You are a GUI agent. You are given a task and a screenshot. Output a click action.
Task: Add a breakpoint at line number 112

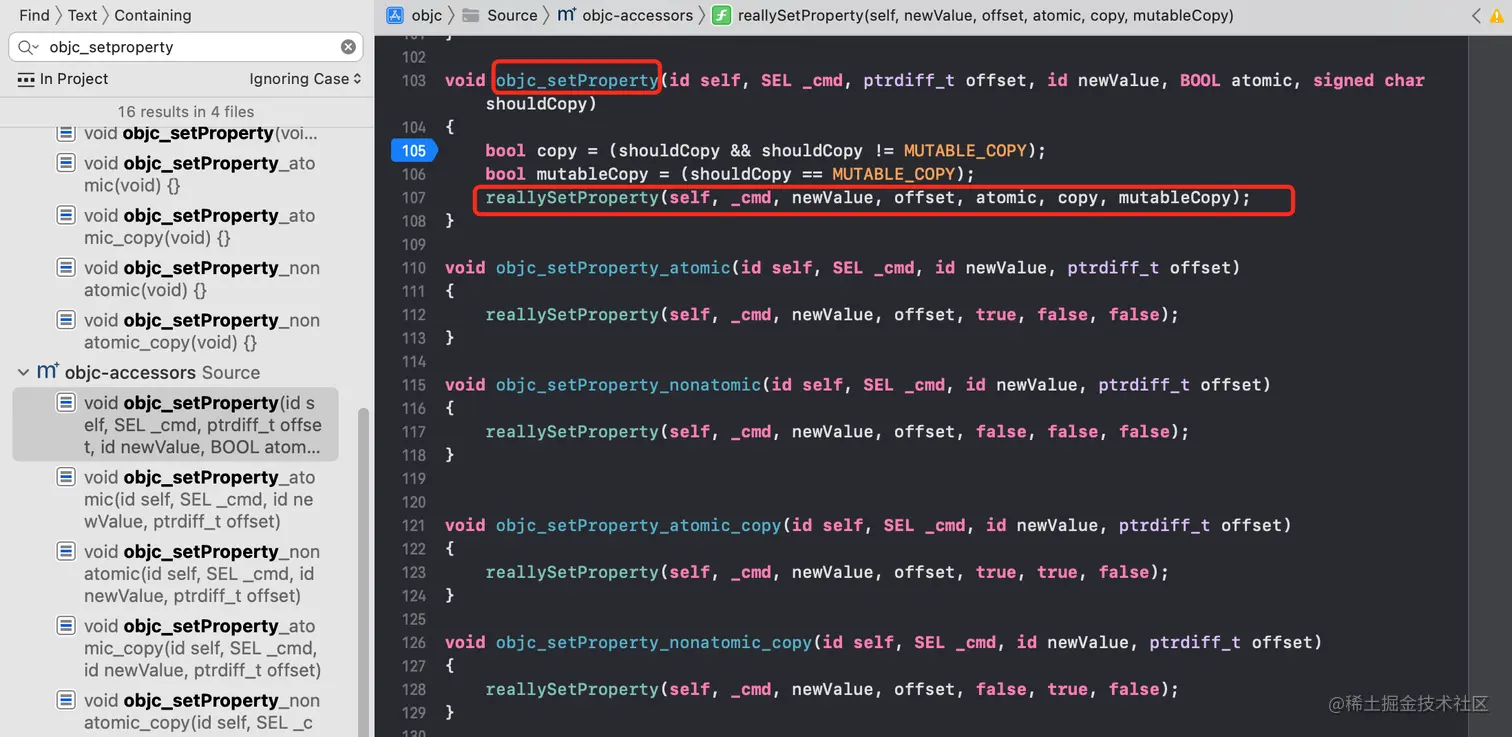pyautogui.click(x=414, y=315)
